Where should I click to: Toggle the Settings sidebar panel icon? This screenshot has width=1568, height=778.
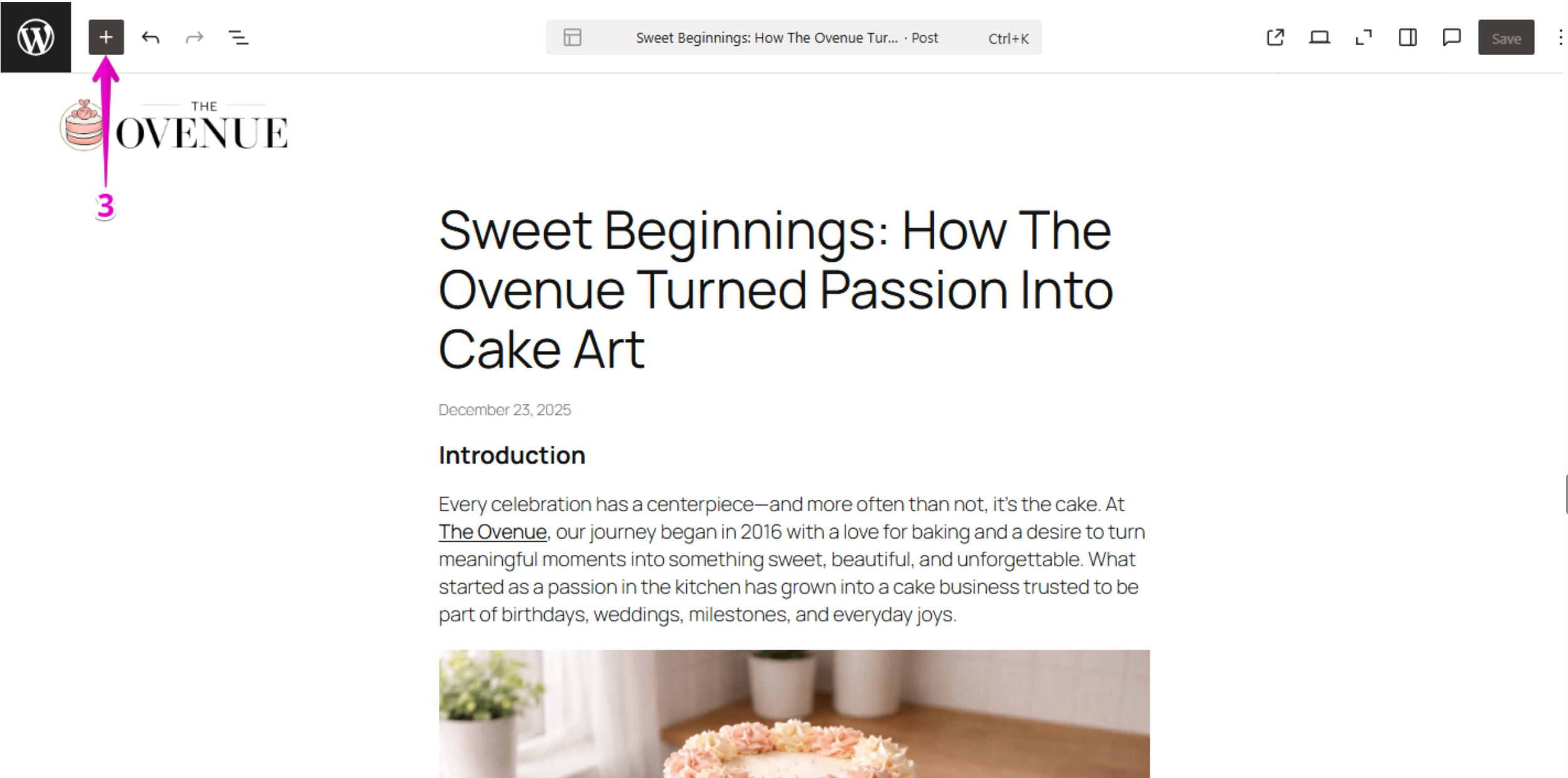[1408, 38]
